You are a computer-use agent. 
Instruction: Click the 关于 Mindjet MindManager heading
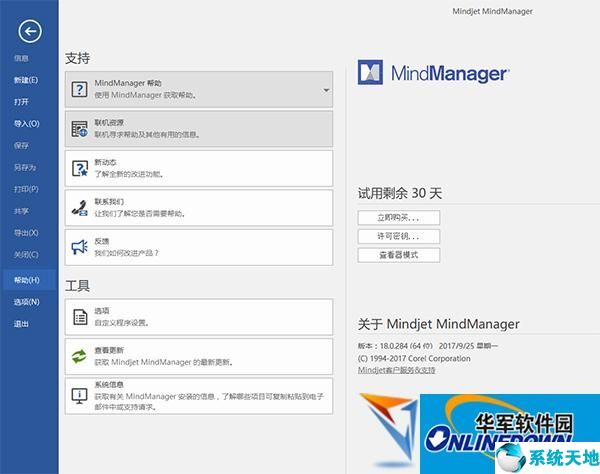[439, 324]
